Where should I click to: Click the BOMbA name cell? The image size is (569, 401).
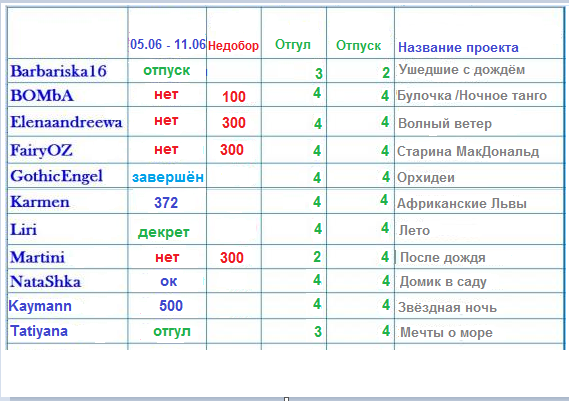pos(67,95)
